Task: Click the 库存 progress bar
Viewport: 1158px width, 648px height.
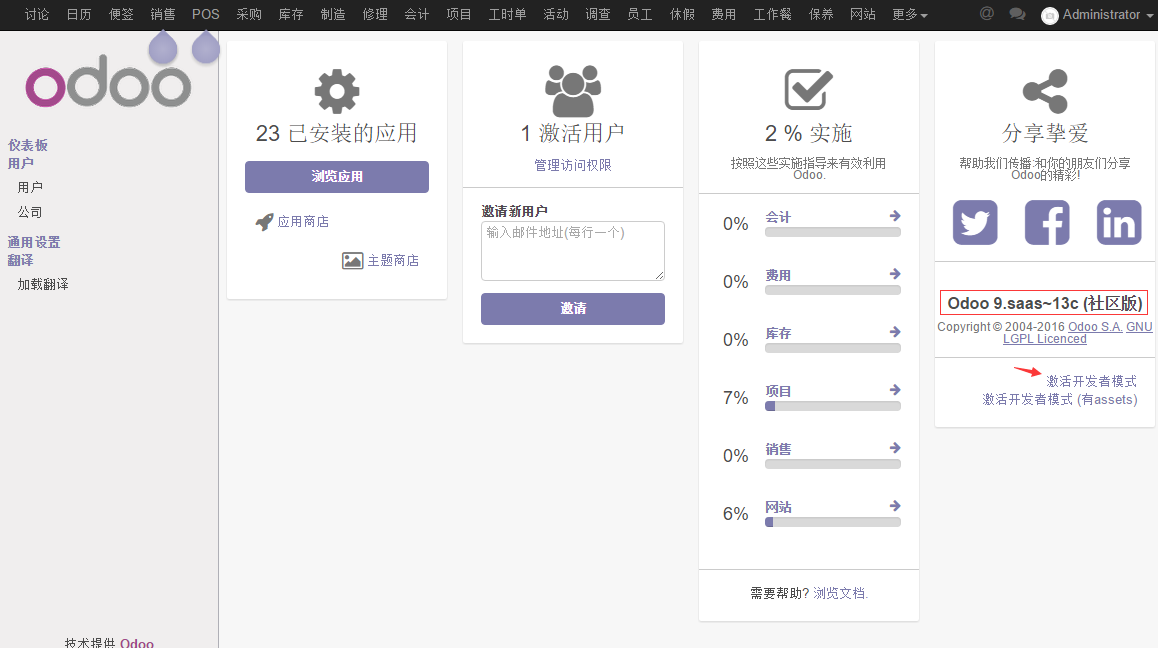Action: click(832, 348)
